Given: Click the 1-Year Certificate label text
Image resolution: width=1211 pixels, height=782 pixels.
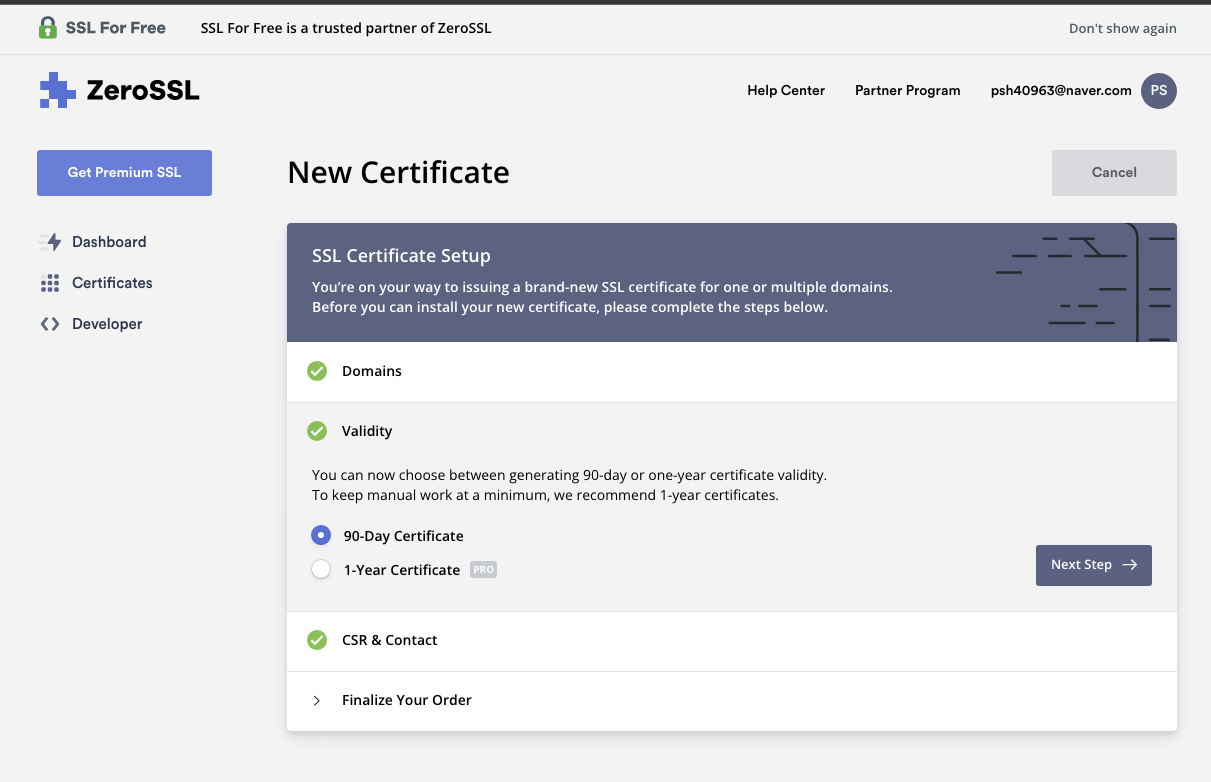Looking at the screenshot, I should 402,570.
